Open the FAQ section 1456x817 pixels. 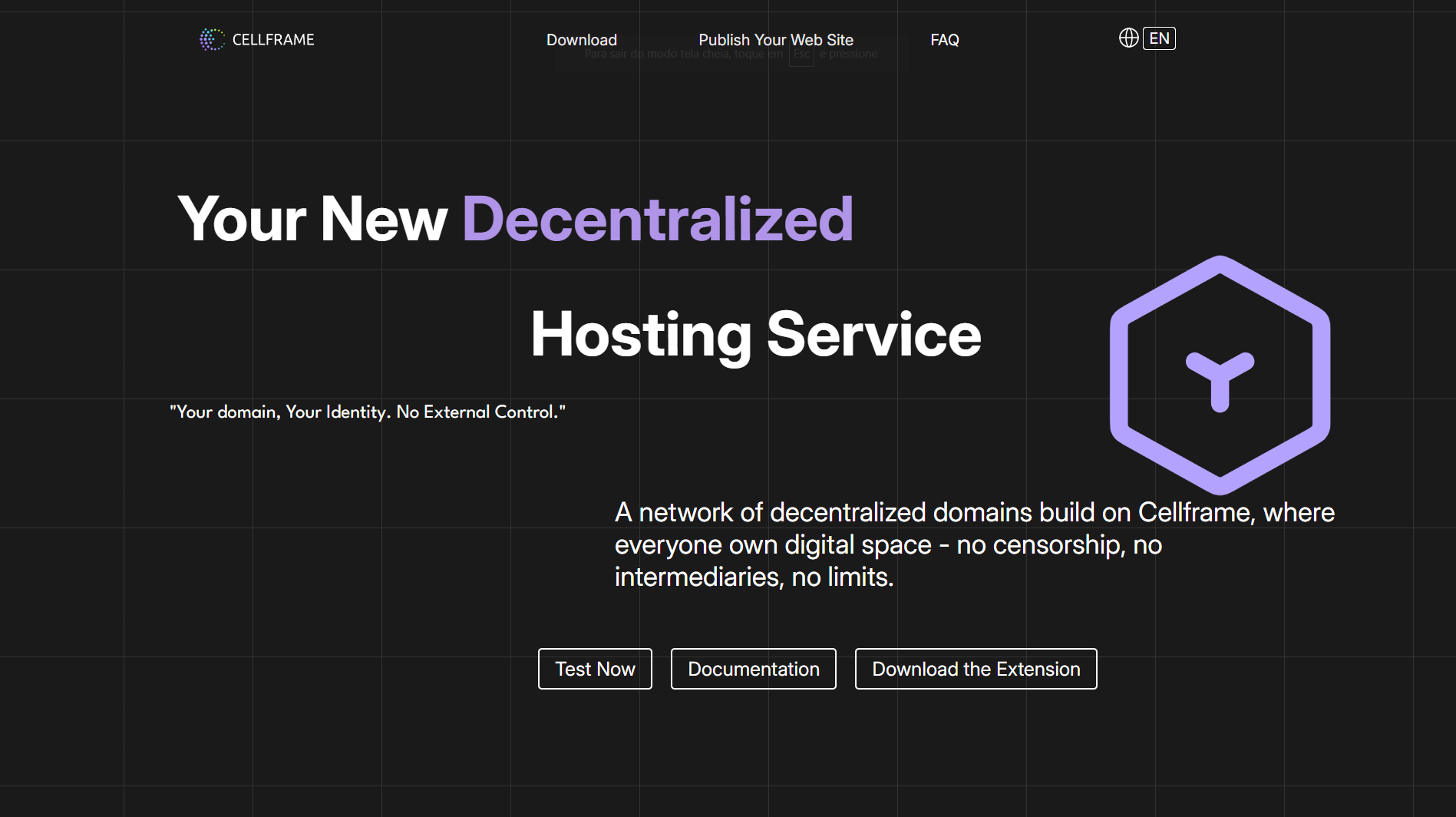(x=944, y=39)
